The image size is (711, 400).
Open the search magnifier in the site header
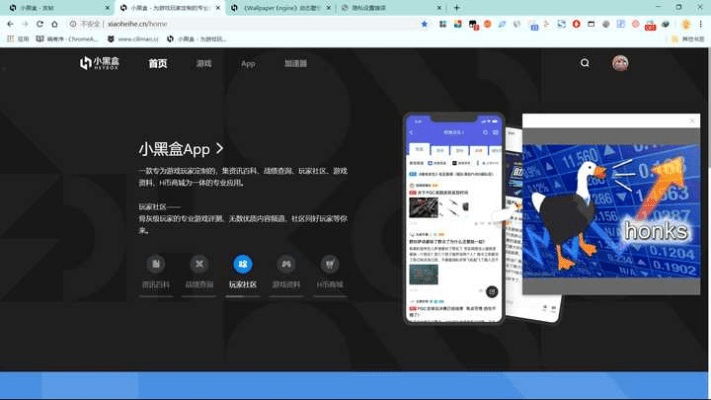pos(585,63)
